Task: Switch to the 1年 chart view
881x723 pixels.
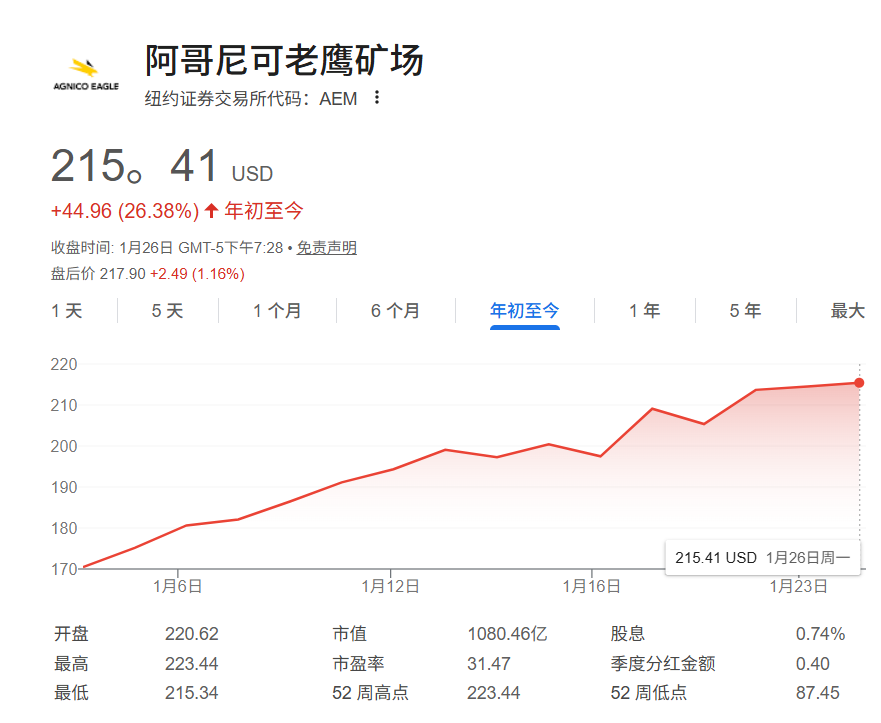Action: coord(644,311)
